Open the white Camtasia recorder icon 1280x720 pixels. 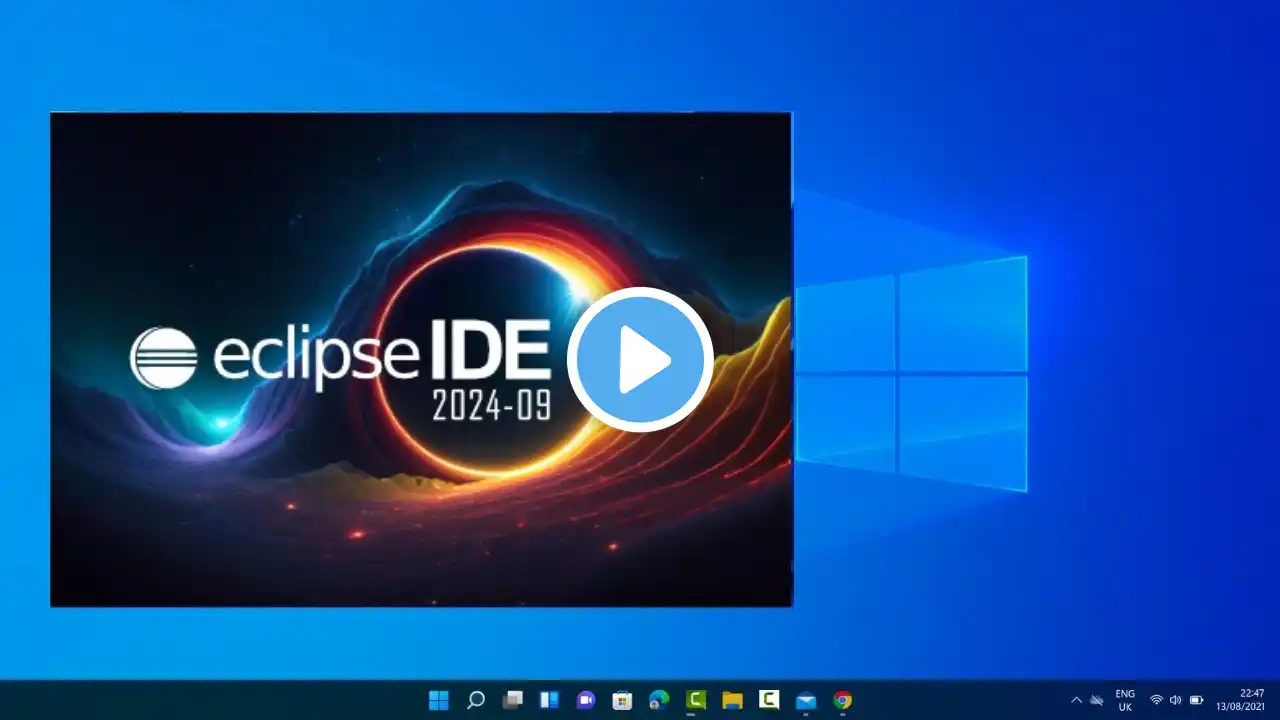click(x=769, y=700)
